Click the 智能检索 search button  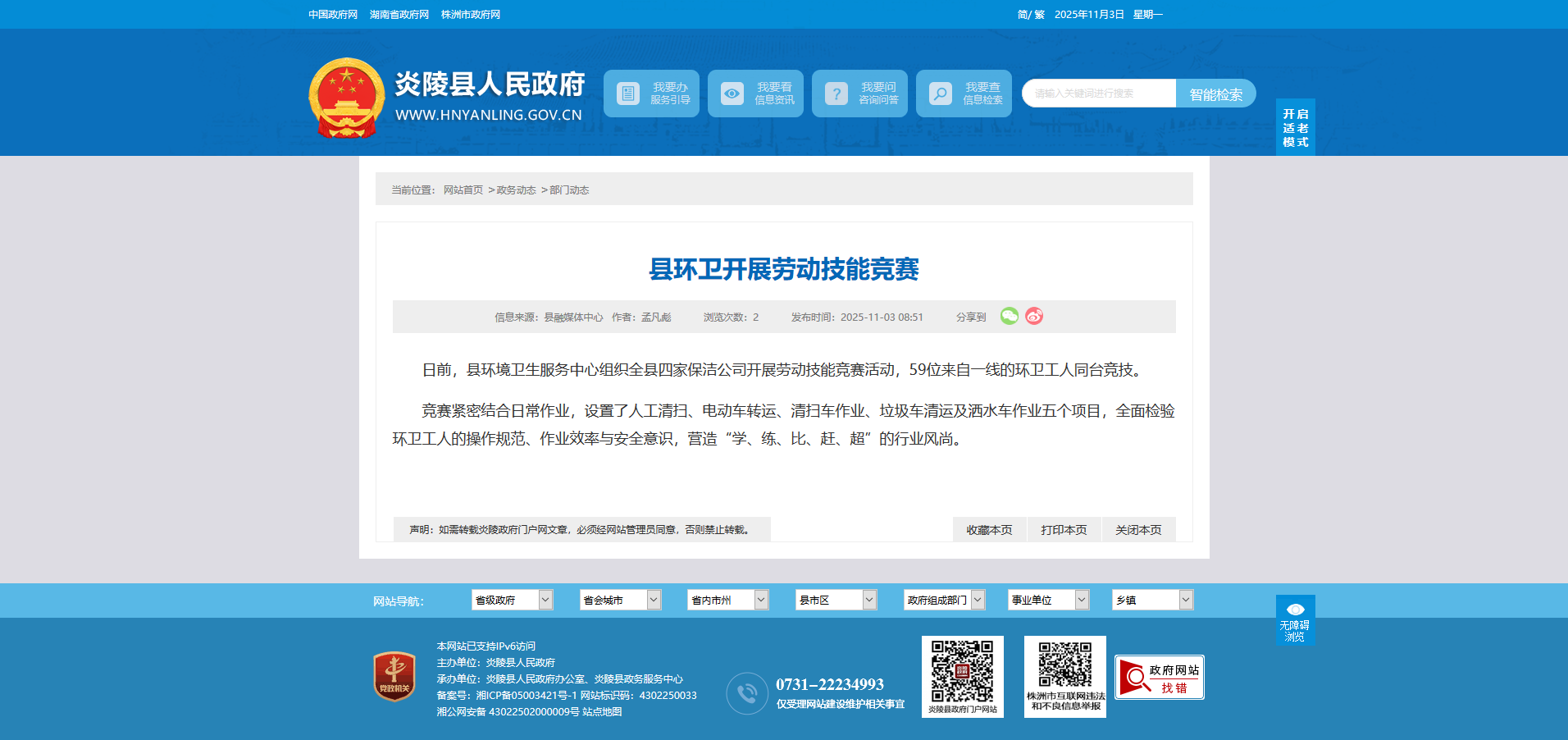(x=1215, y=94)
